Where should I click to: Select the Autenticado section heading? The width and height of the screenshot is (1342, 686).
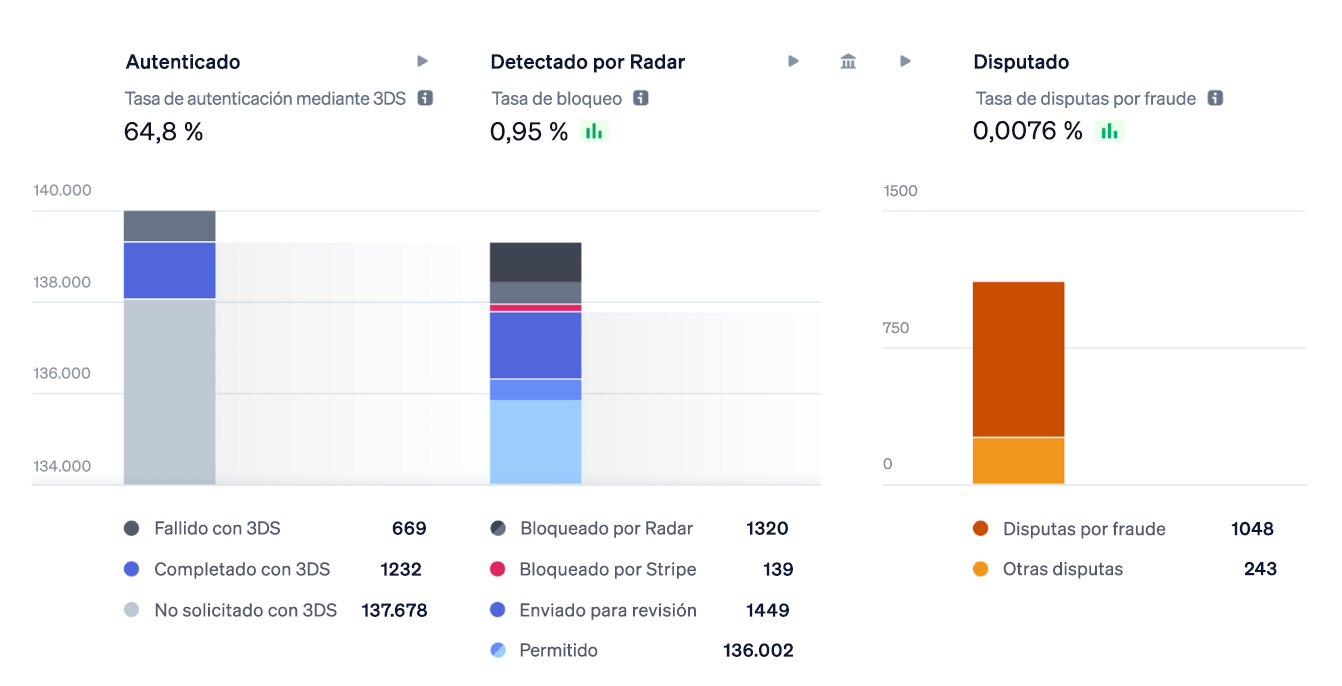click(x=183, y=62)
